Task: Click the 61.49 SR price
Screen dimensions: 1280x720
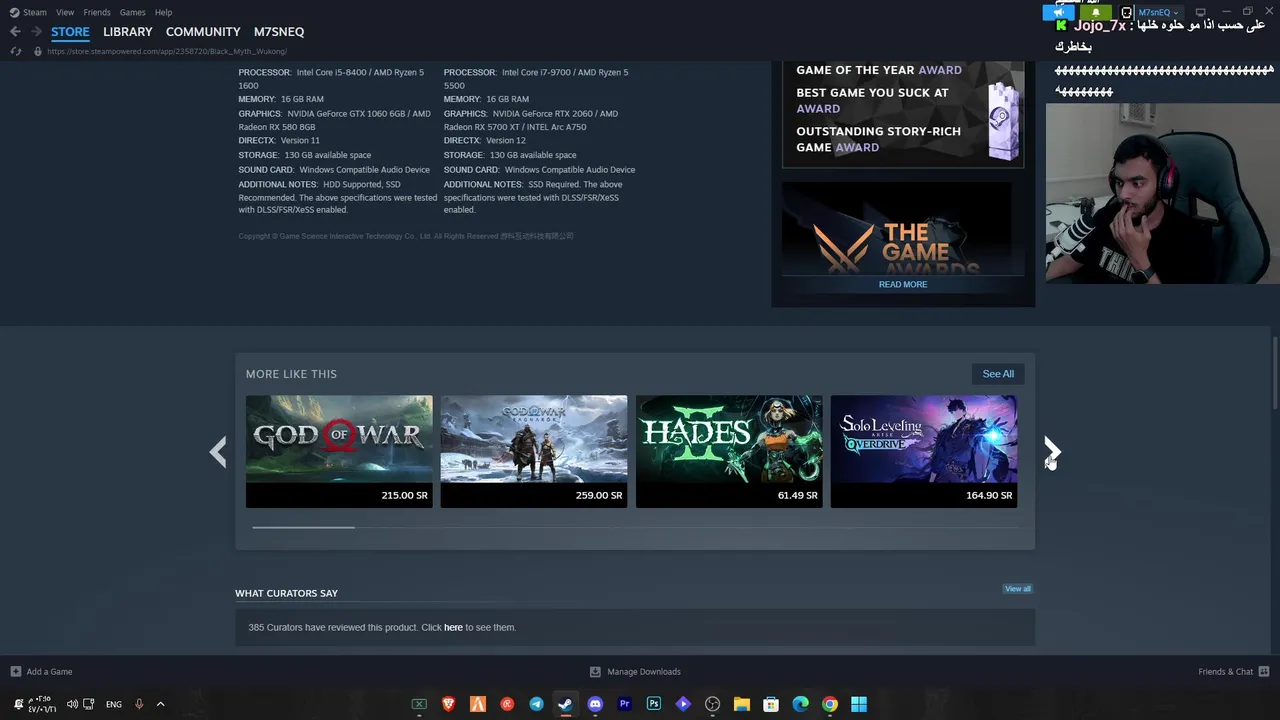Action: pyautogui.click(x=797, y=496)
